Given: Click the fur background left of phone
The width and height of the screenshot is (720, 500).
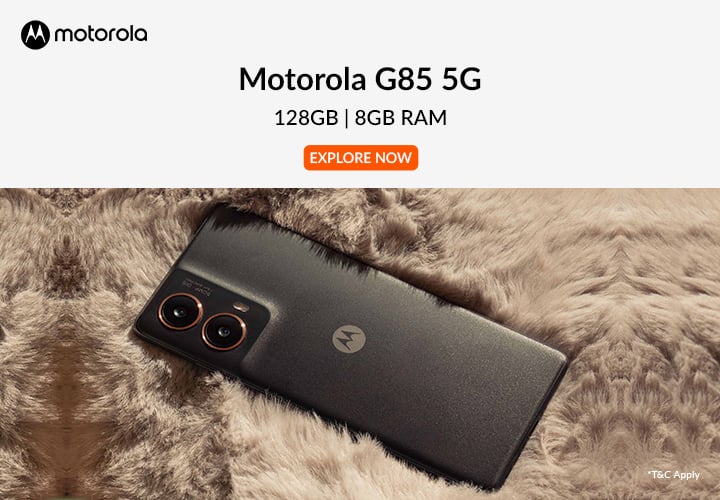Looking at the screenshot, I should [69, 344].
